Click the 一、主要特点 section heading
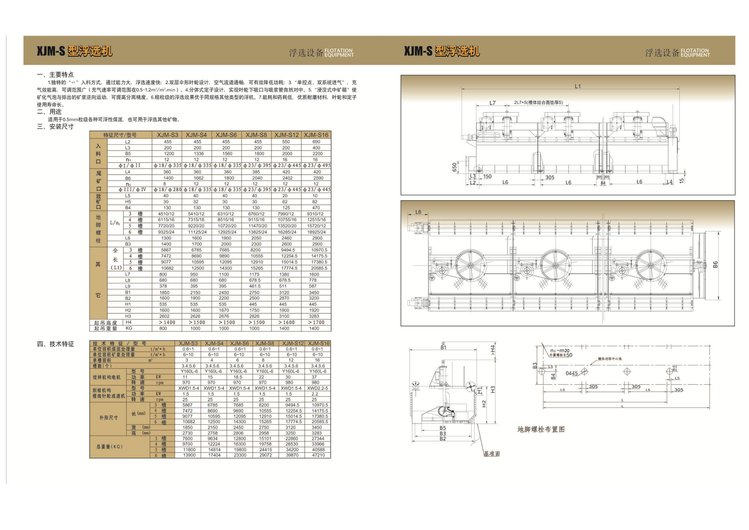Viewport: 749px width, 530px height. point(58,74)
